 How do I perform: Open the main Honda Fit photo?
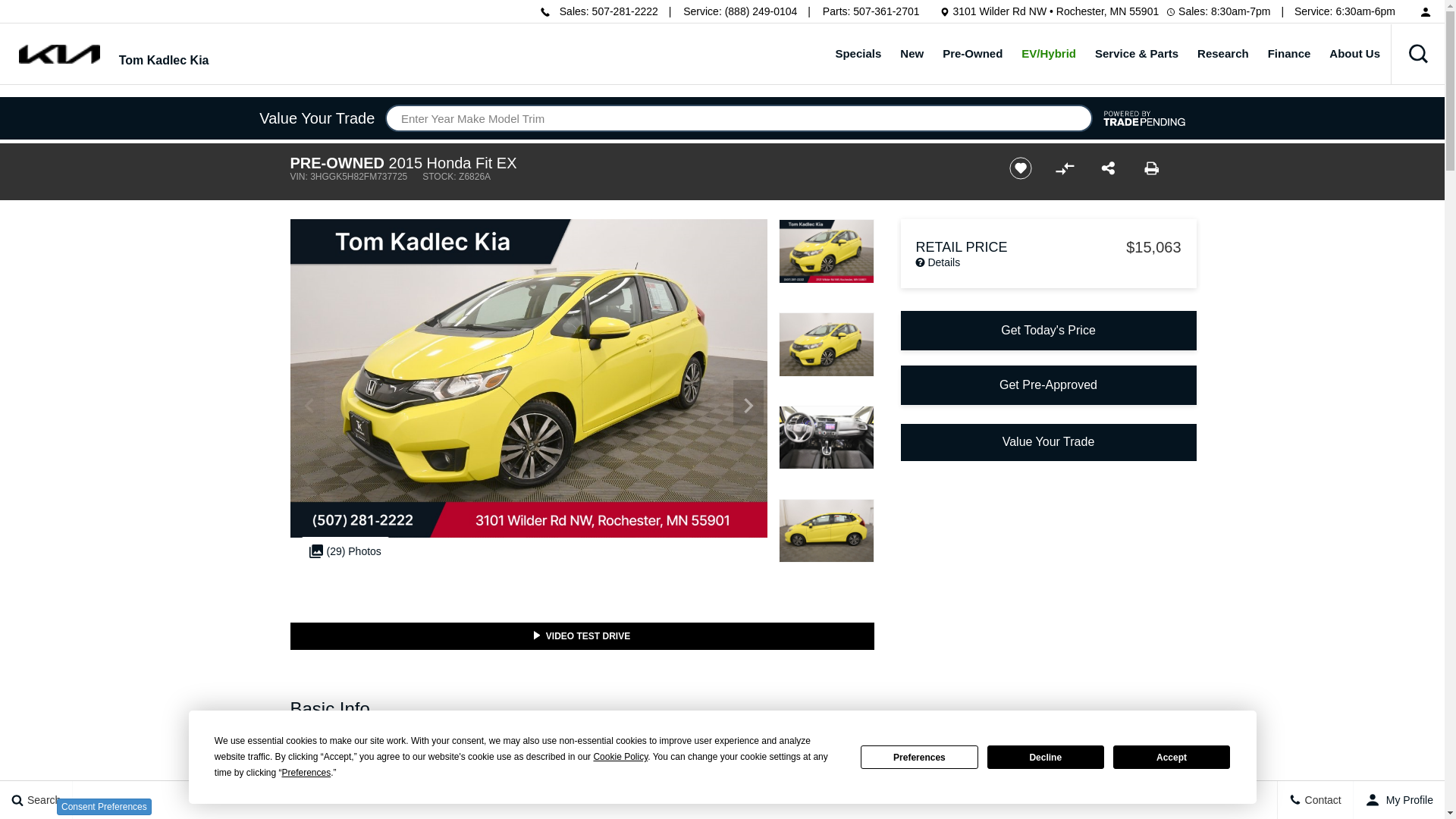click(529, 378)
